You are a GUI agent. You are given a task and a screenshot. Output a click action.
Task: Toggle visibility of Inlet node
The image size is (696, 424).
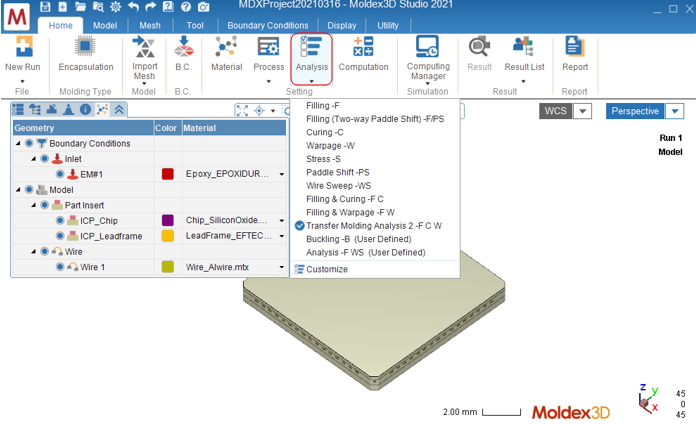44,159
